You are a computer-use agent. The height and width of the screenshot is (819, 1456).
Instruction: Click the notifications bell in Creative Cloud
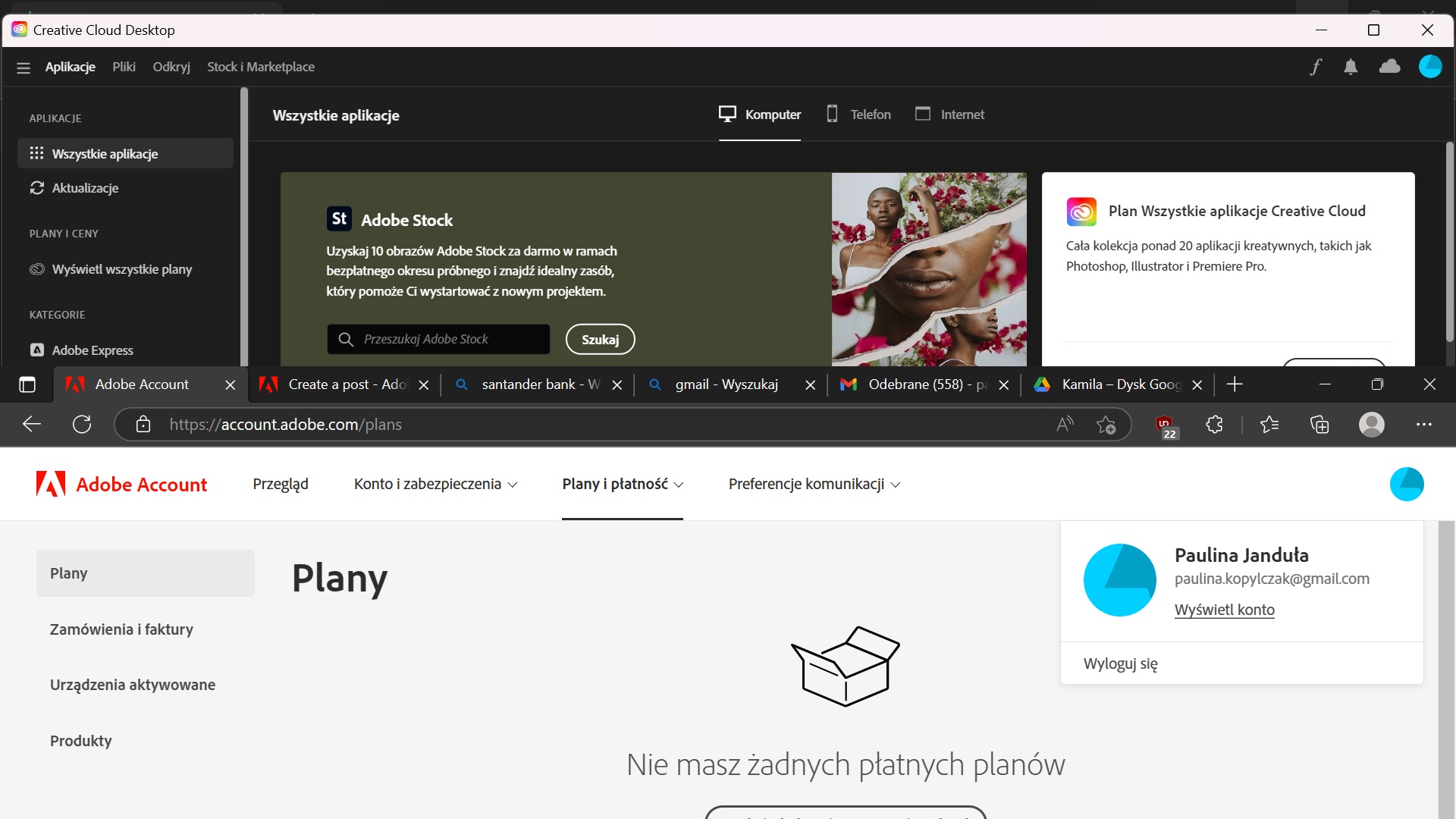[x=1351, y=67]
